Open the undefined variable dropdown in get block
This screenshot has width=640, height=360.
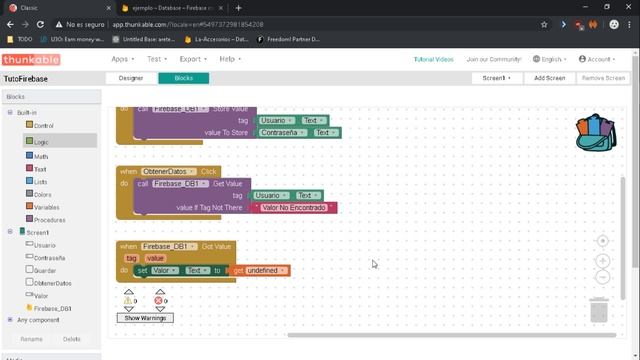[267, 270]
